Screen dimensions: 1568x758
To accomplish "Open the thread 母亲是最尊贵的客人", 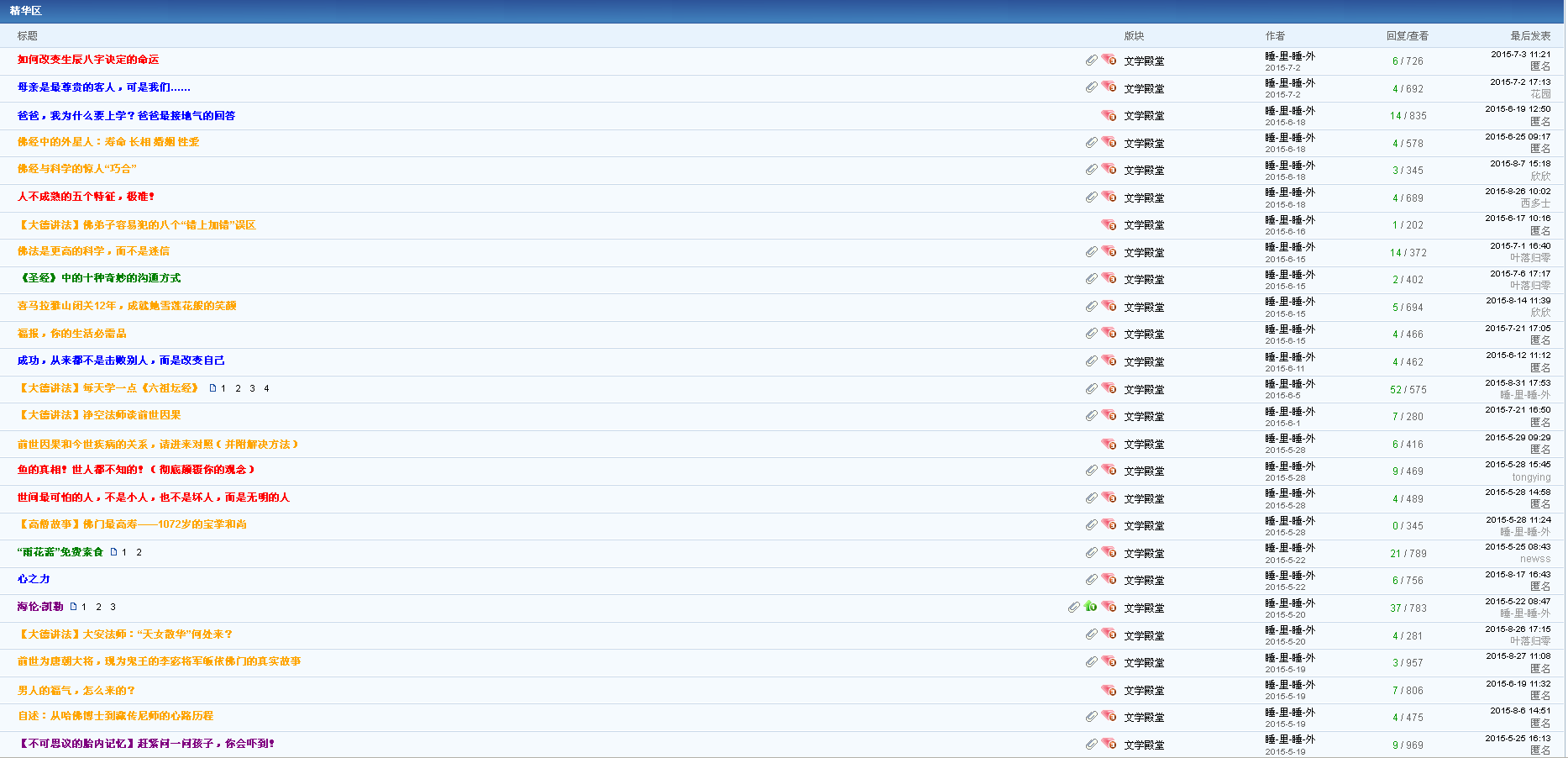I will 103,87.
